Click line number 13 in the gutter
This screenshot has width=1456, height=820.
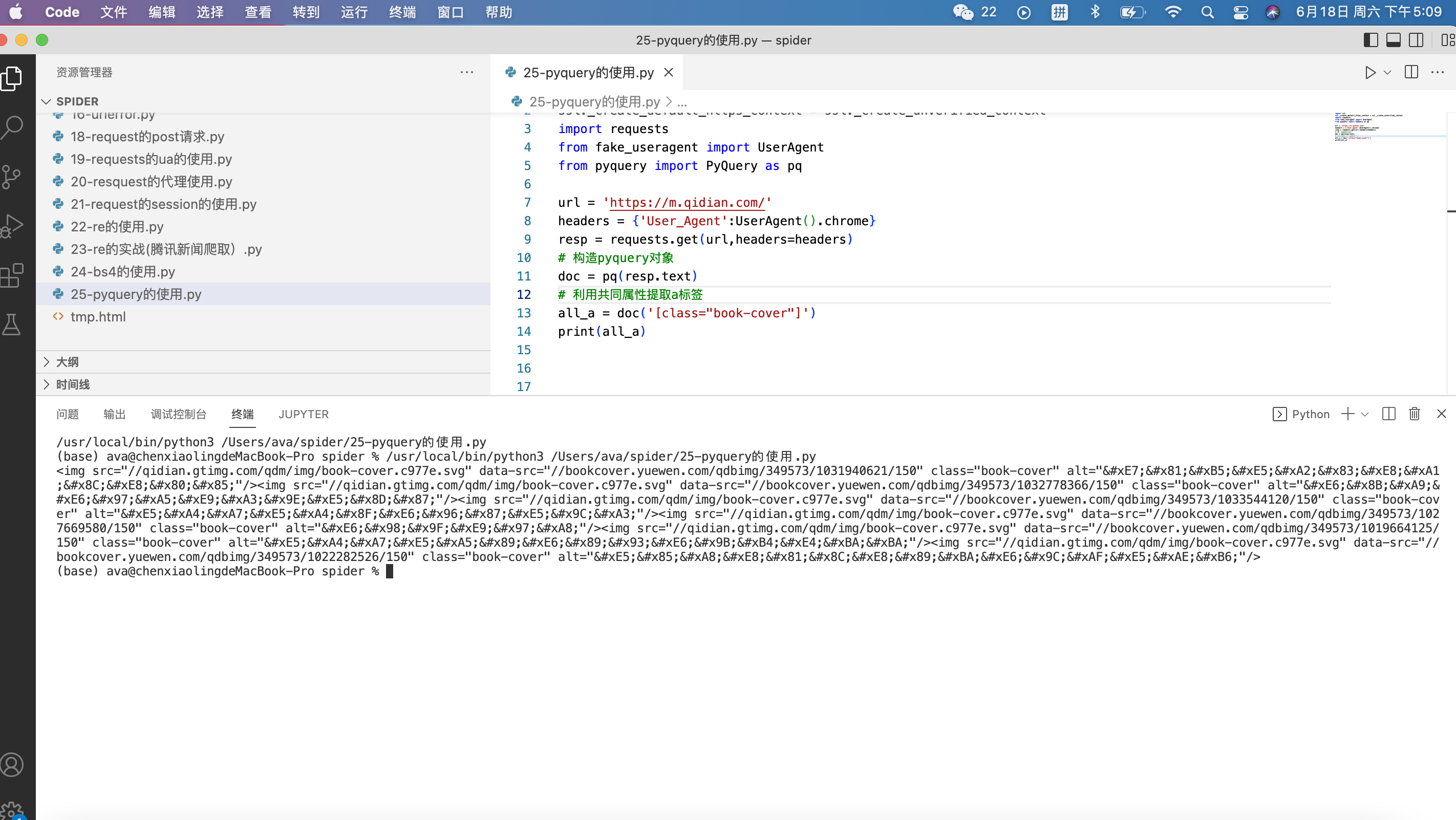[x=524, y=313]
